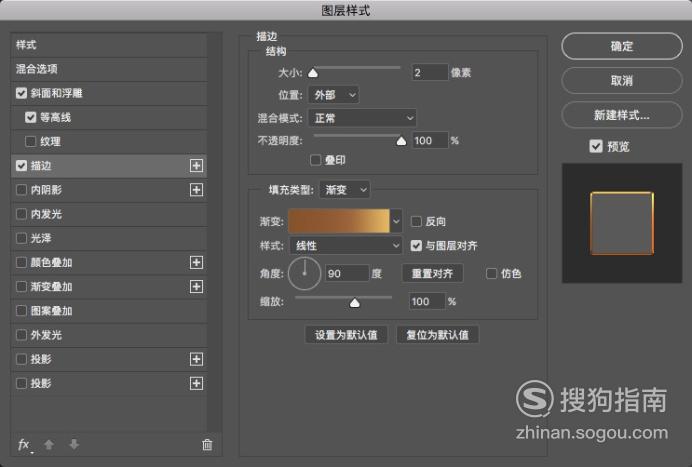The height and width of the screenshot is (467, 692).
Task: Enable the 图案叠加 checkbox
Action: [21, 311]
